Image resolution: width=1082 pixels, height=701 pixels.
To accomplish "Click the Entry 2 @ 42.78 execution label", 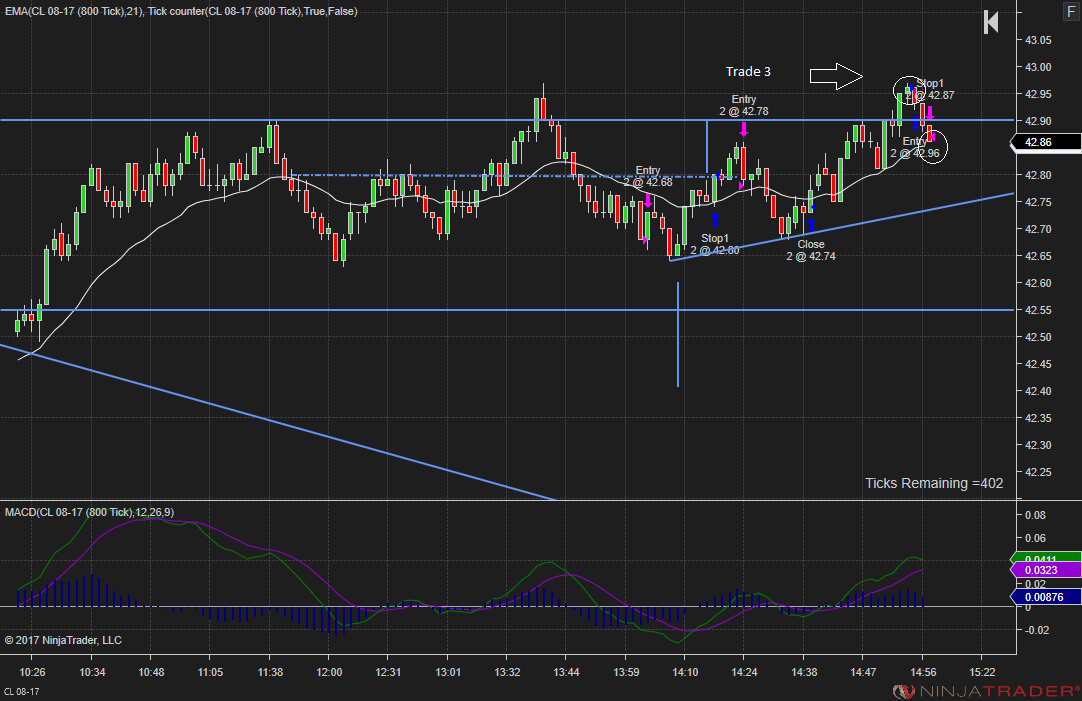I will click(x=744, y=105).
